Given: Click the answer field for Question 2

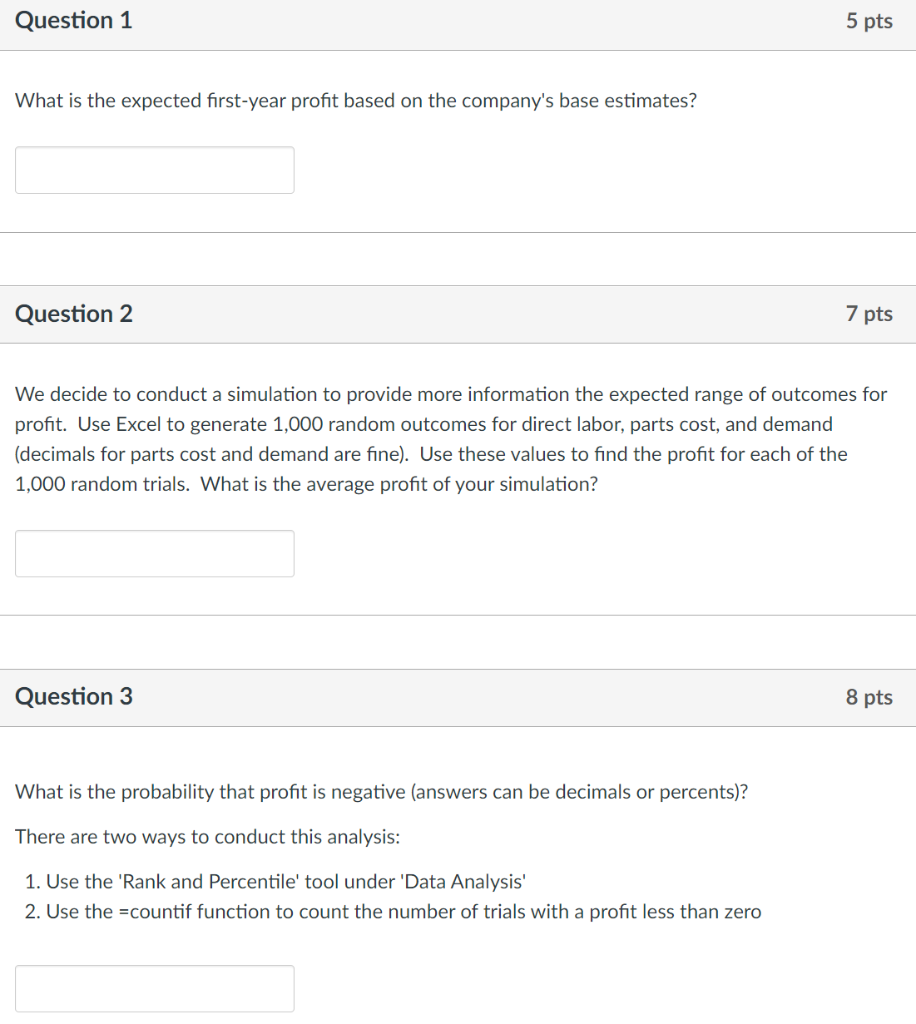Looking at the screenshot, I should click(154, 553).
